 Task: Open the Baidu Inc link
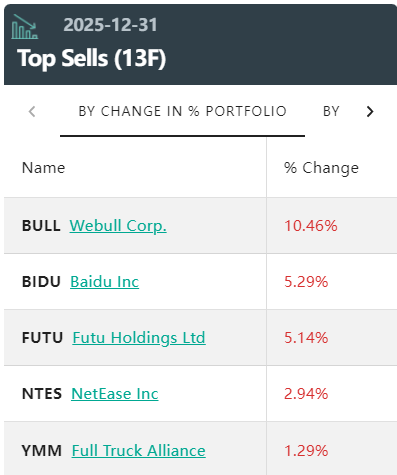[x=104, y=282]
